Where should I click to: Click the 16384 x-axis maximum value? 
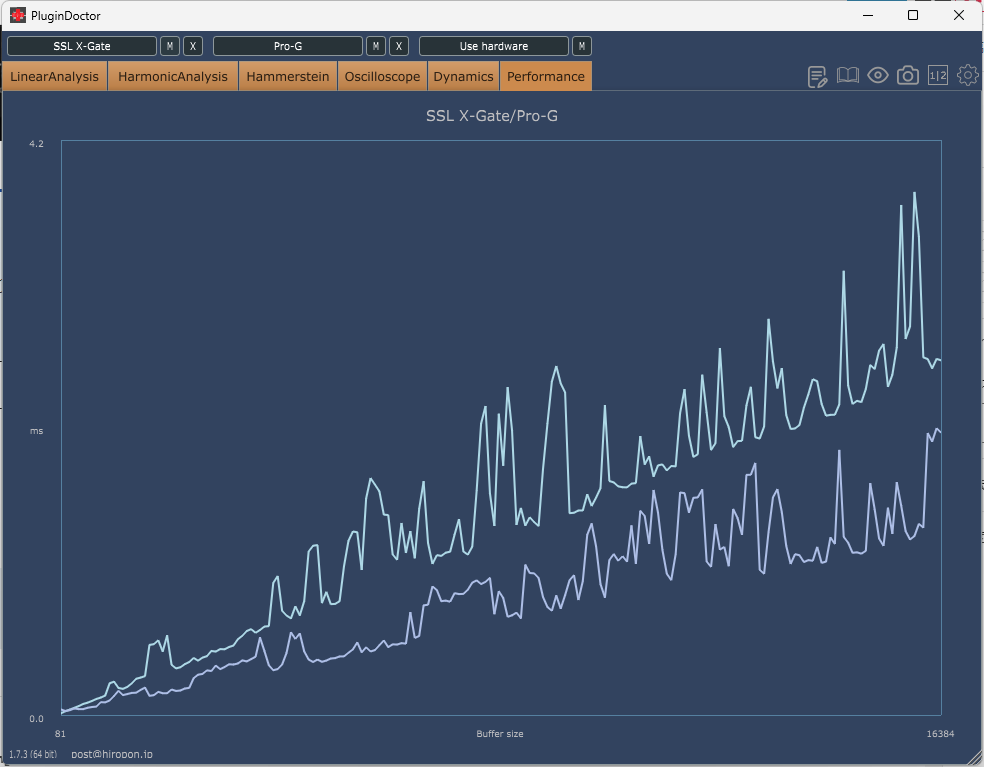[x=940, y=734]
